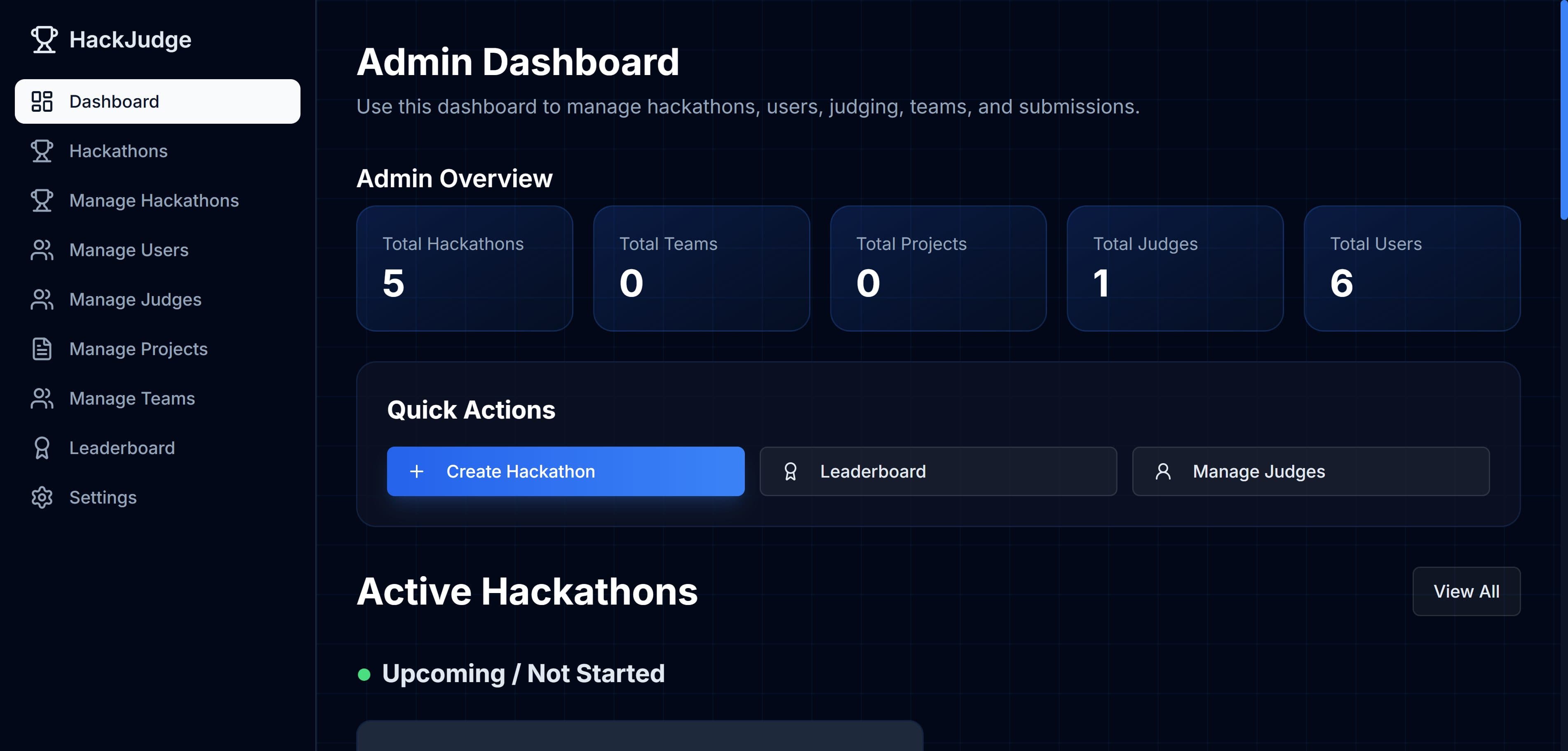1568x751 pixels.
Task: Click the Quick Actions heading
Action: [x=471, y=410]
